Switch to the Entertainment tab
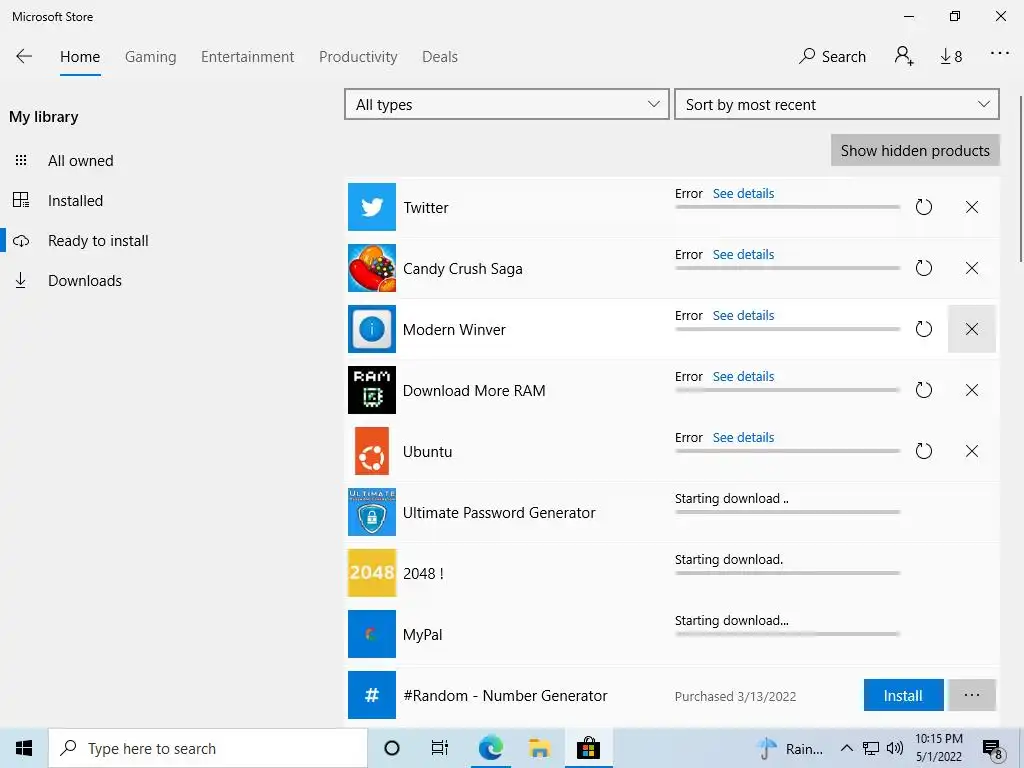This screenshot has height=768, width=1024. (248, 57)
